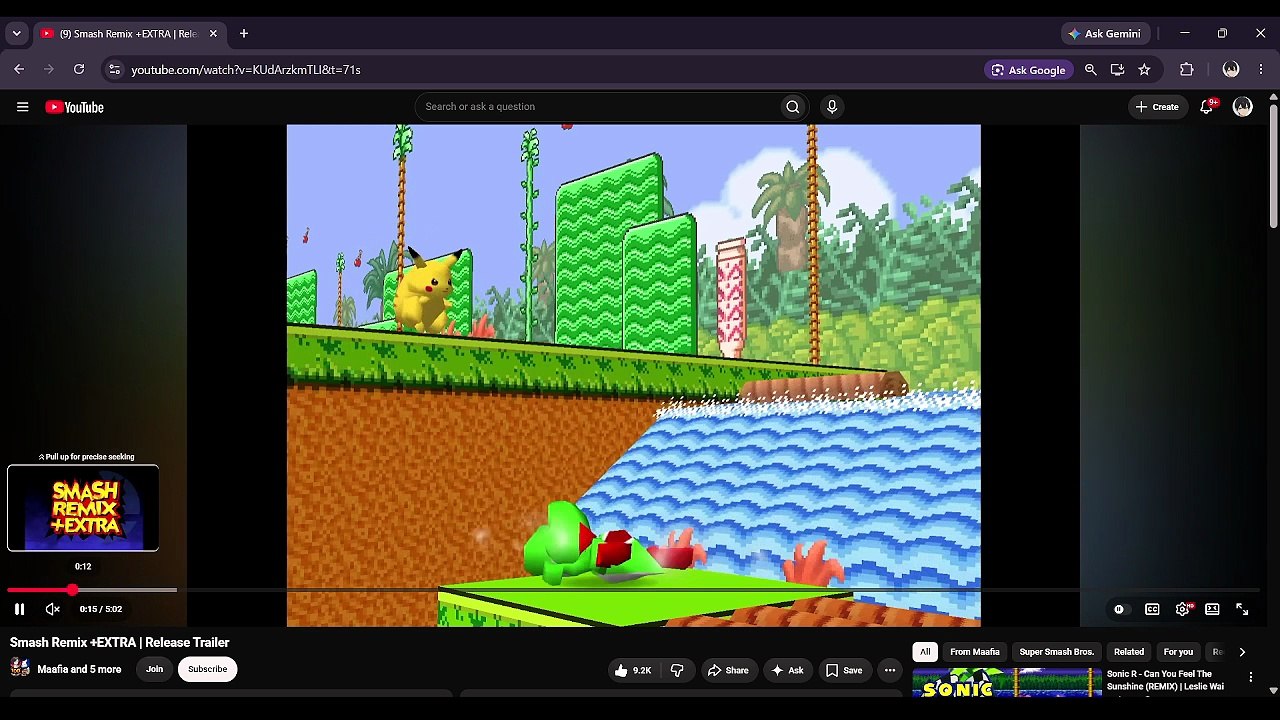Open the Sonic R video title link

tap(1165, 680)
